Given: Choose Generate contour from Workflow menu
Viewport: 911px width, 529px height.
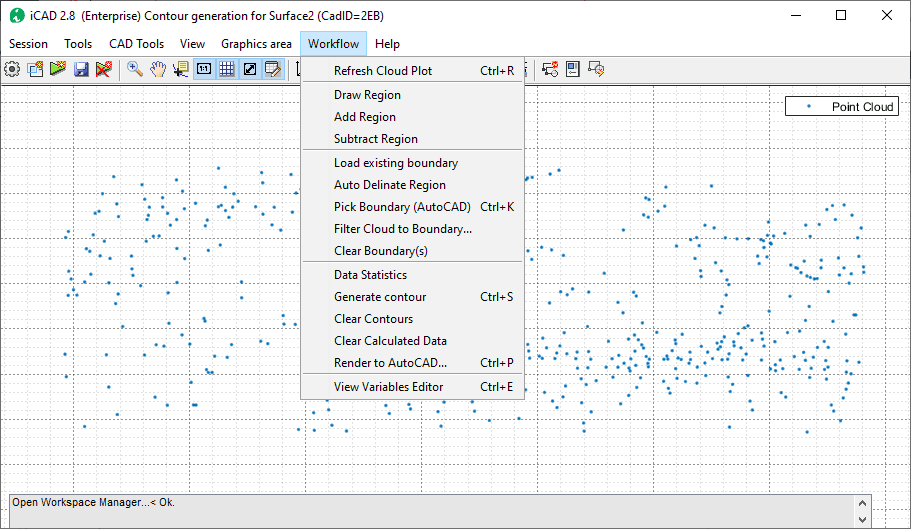Looking at the screenshot, I should [380, 297].
